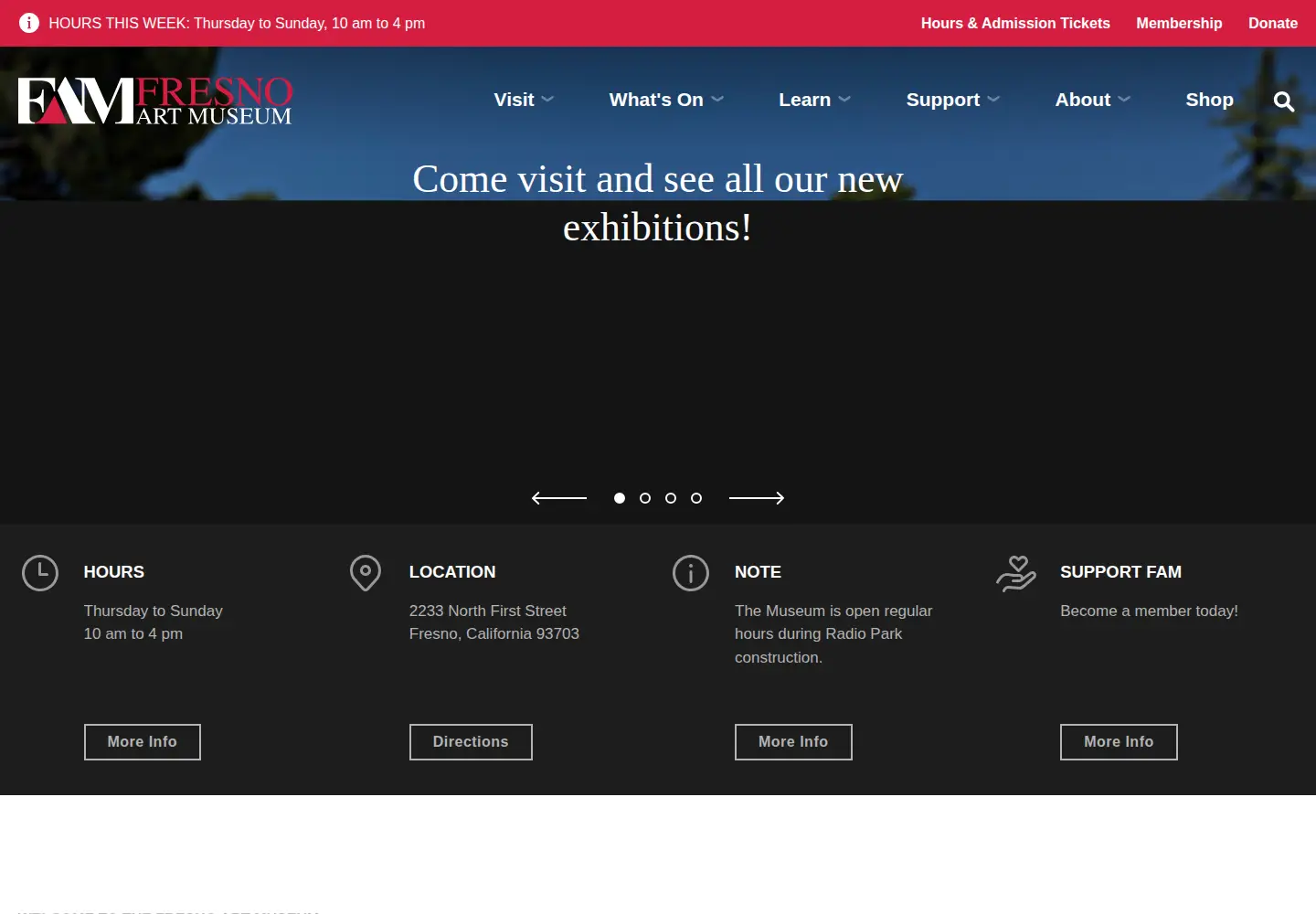Expand the About dropdown chevron
Viewport: 1316px width, 914px height.
[x=1124, y=100]
